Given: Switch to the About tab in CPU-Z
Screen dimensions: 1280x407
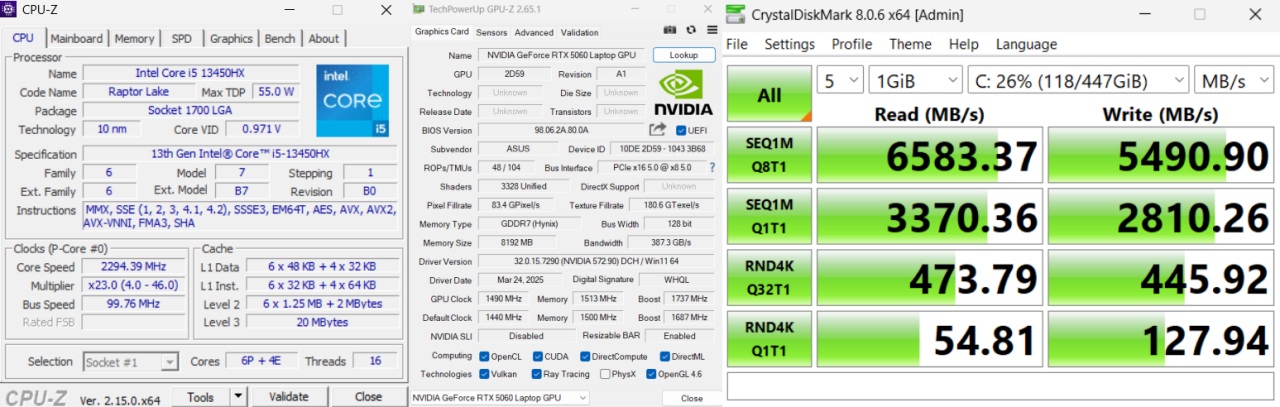Looking at the screenshot, I should [x=323, y=38].
